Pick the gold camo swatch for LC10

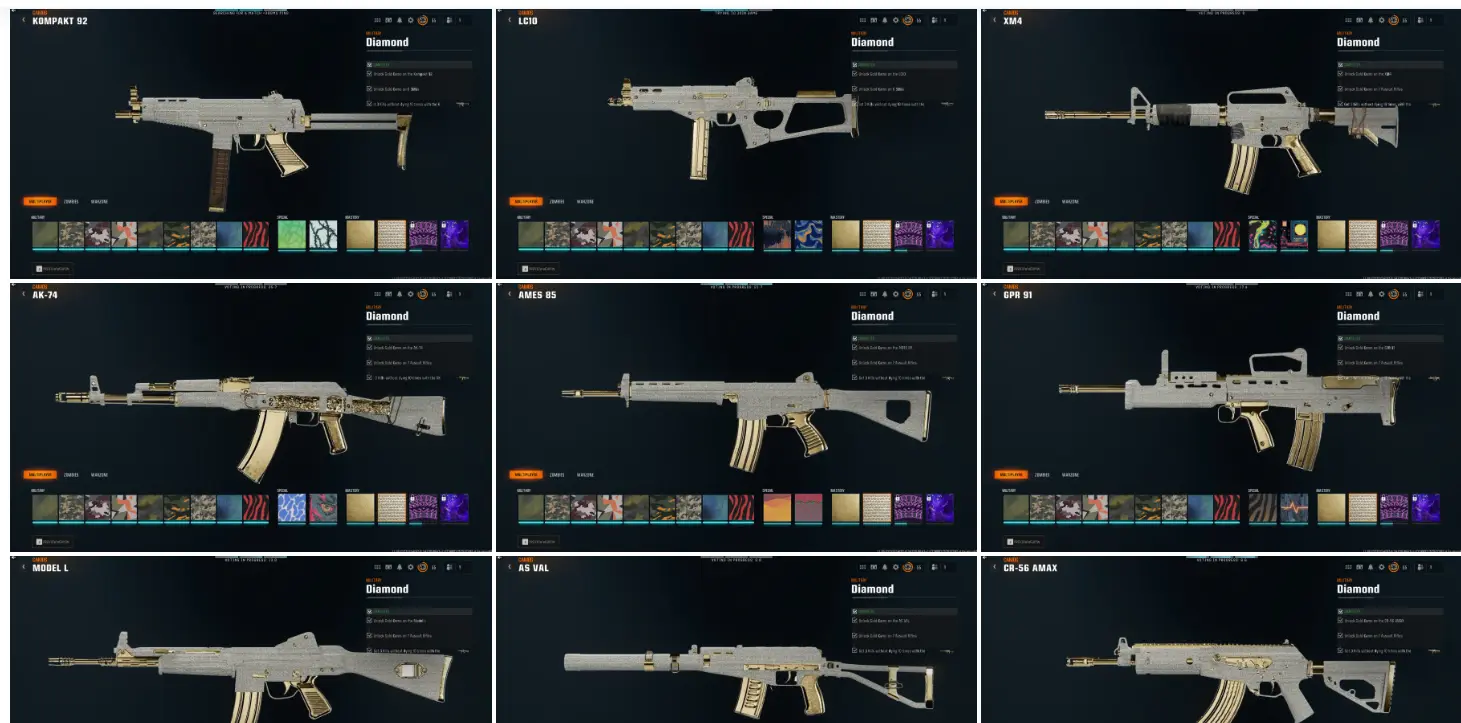pyautogui.click(x=846, y=235)
